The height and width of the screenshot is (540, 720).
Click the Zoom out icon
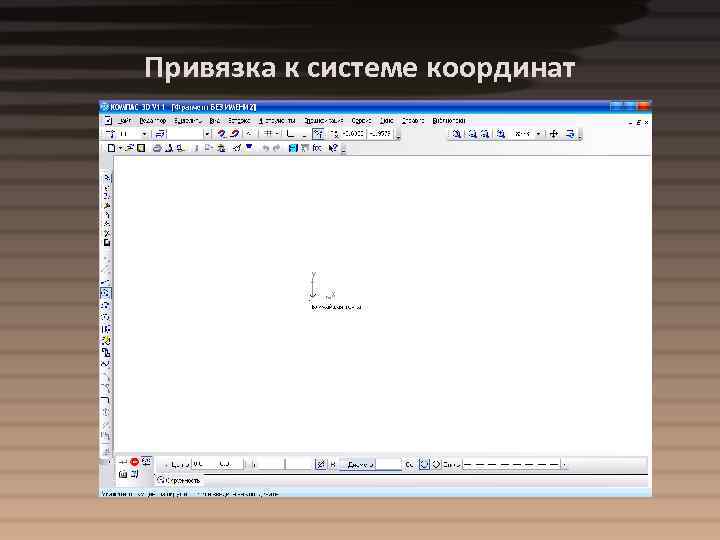485,134
